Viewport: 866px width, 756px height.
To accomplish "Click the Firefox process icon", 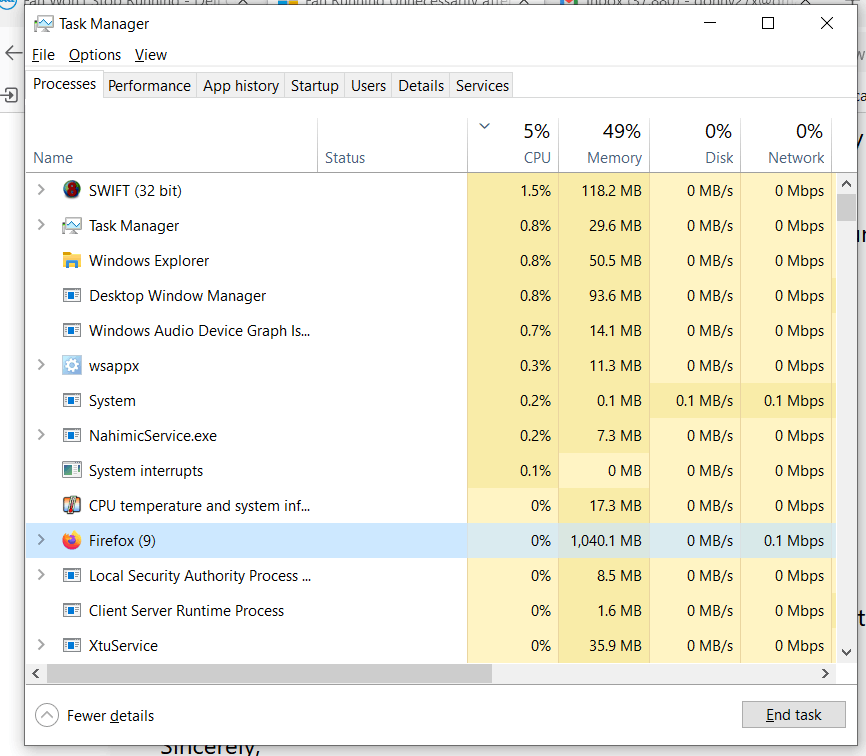I will point(72,541).
